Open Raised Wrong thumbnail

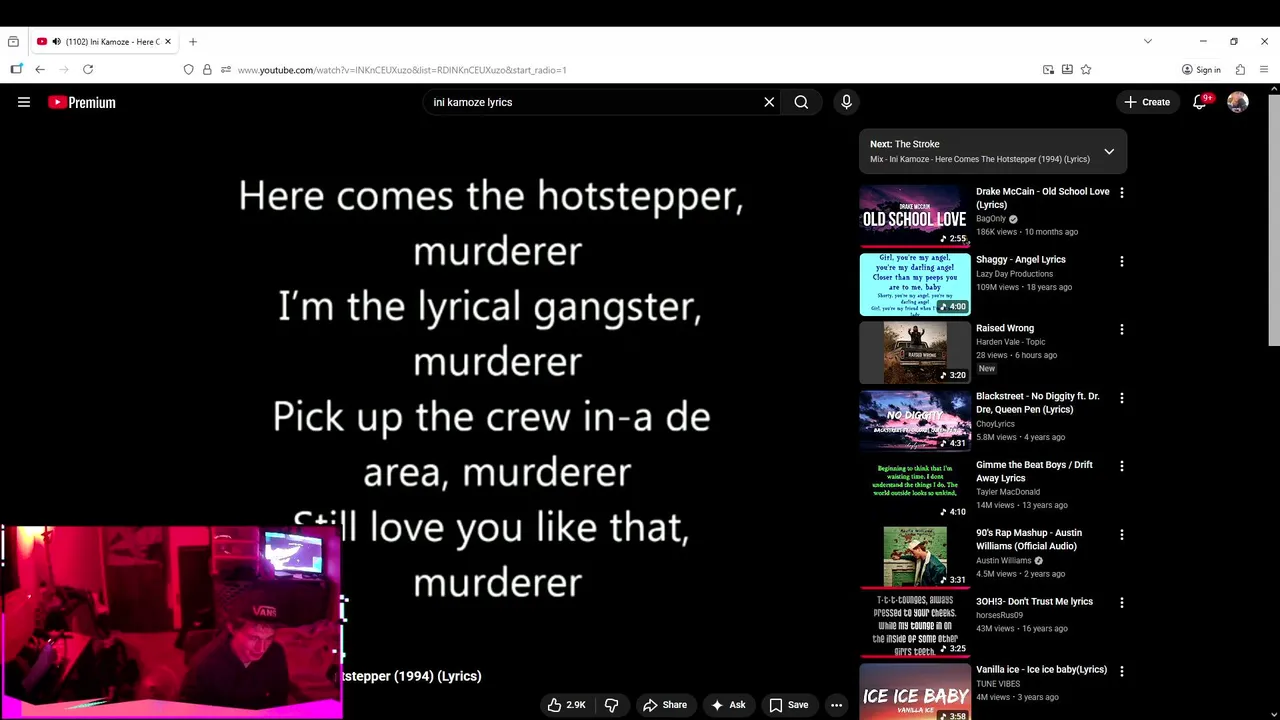click(915, 353)
